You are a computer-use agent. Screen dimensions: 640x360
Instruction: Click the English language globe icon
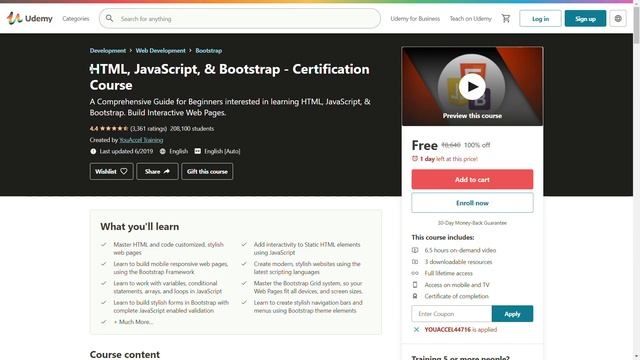pyautogui.click(x=162, y=151)
